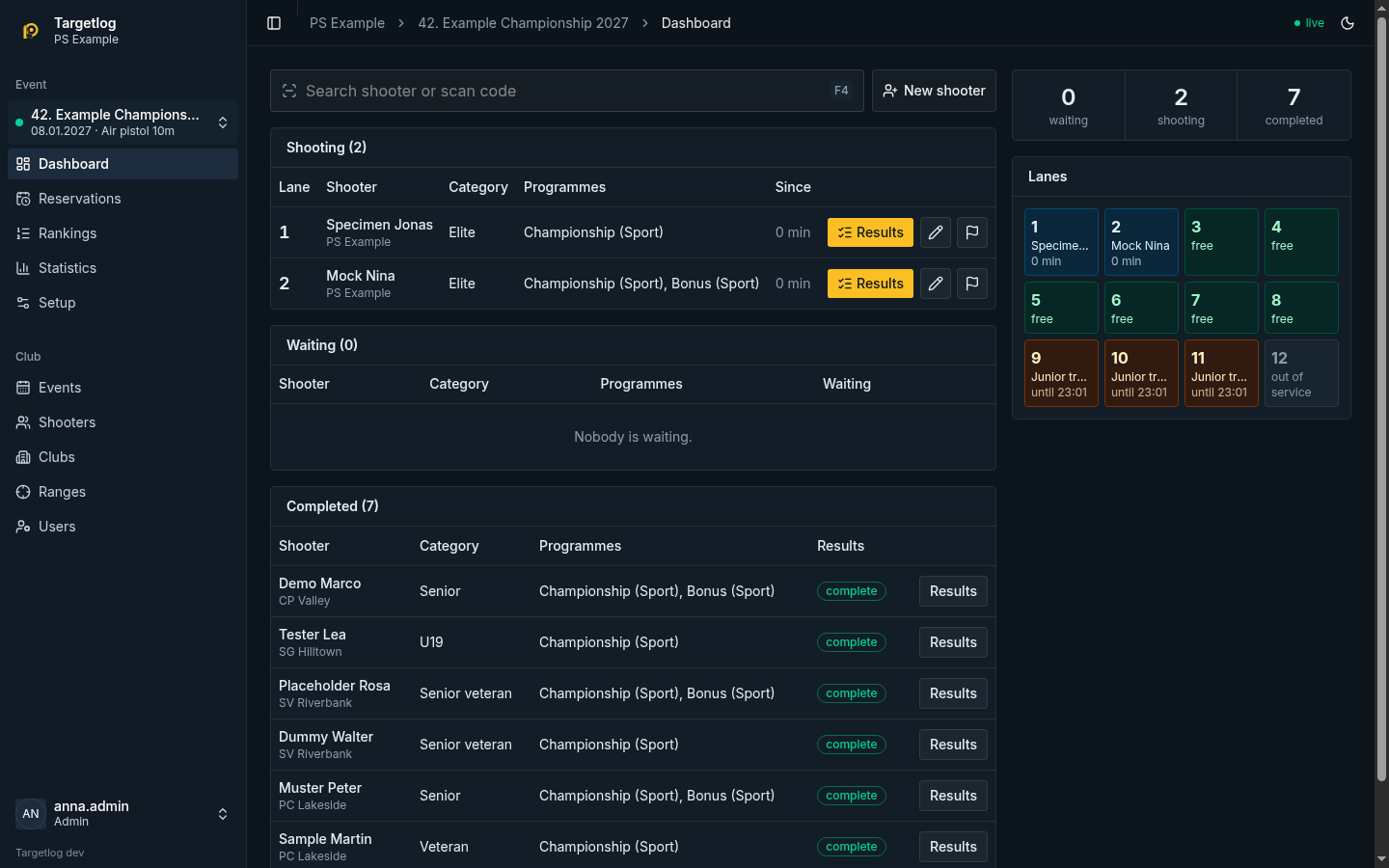Switch to dark/light theme moon icon
Viewport: 1389px width, 868px height.
(x=1348, y=23)
